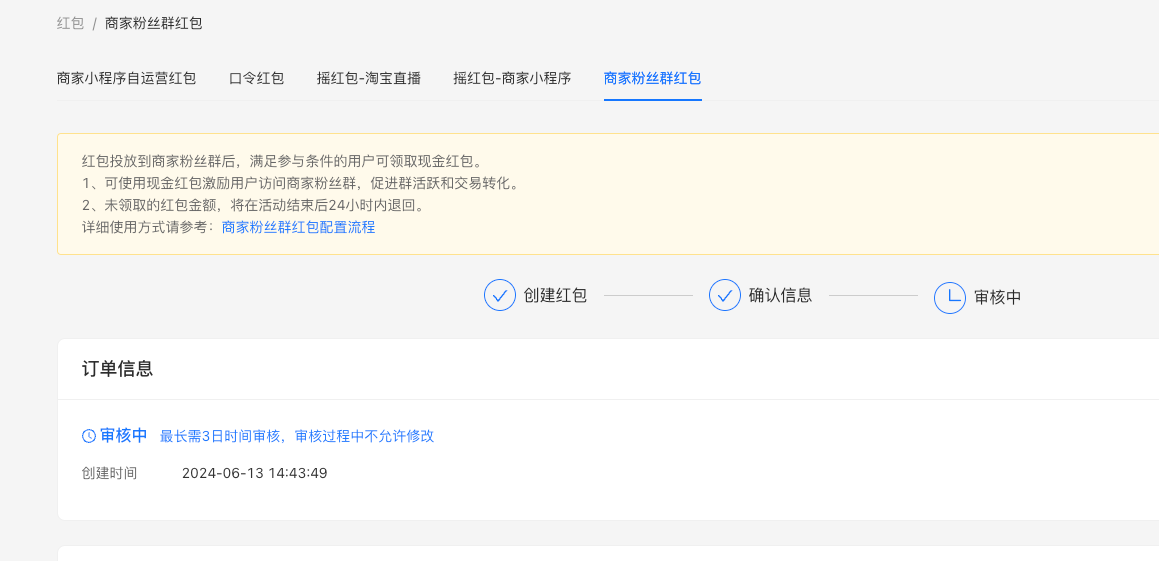Image resolution: width=1159 pixels, height=561 pixels.
Task: Click the blue 审核中 status text
Action: point(124,436)
